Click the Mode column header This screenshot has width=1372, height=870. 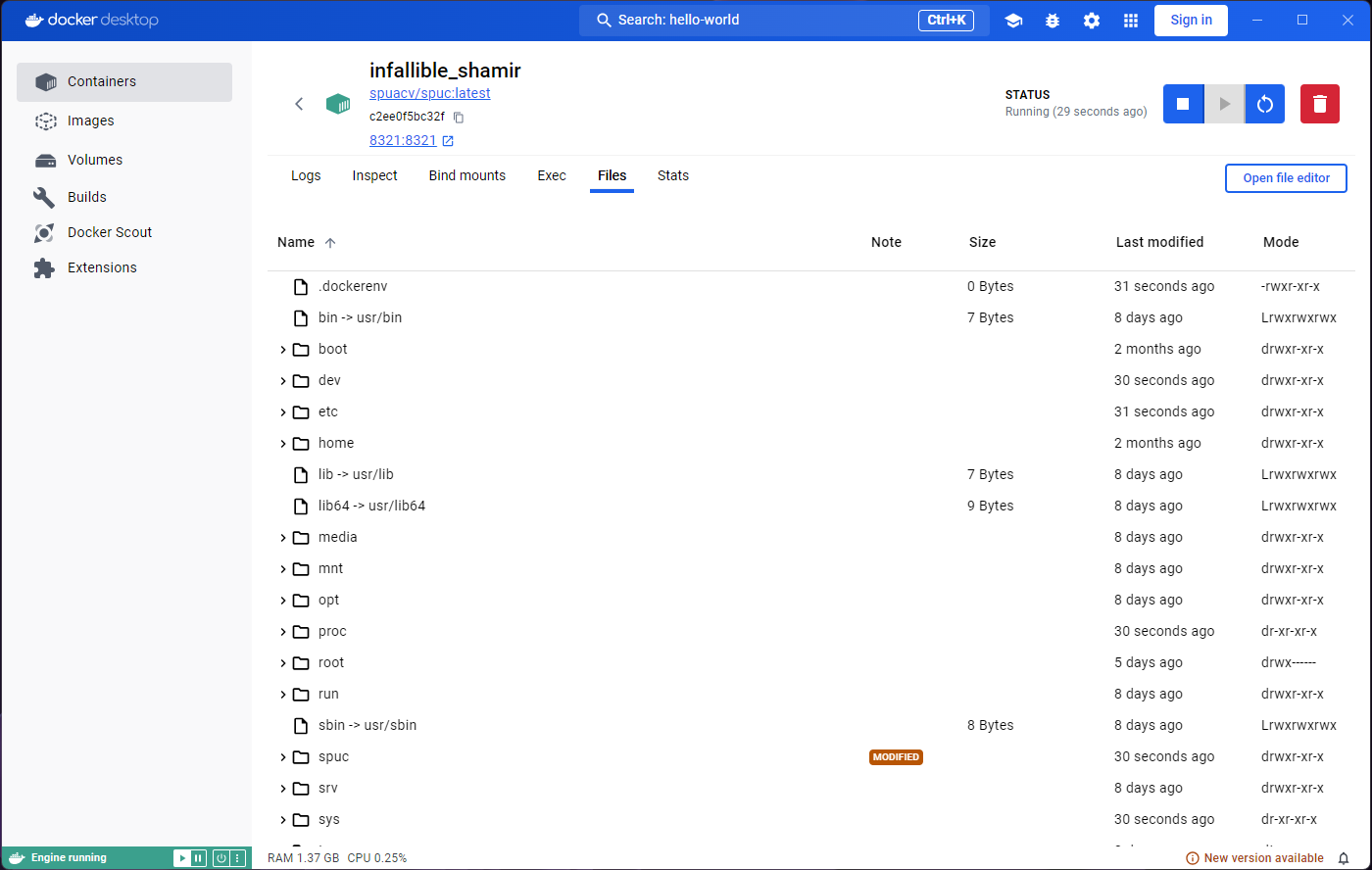(1281, 242)
